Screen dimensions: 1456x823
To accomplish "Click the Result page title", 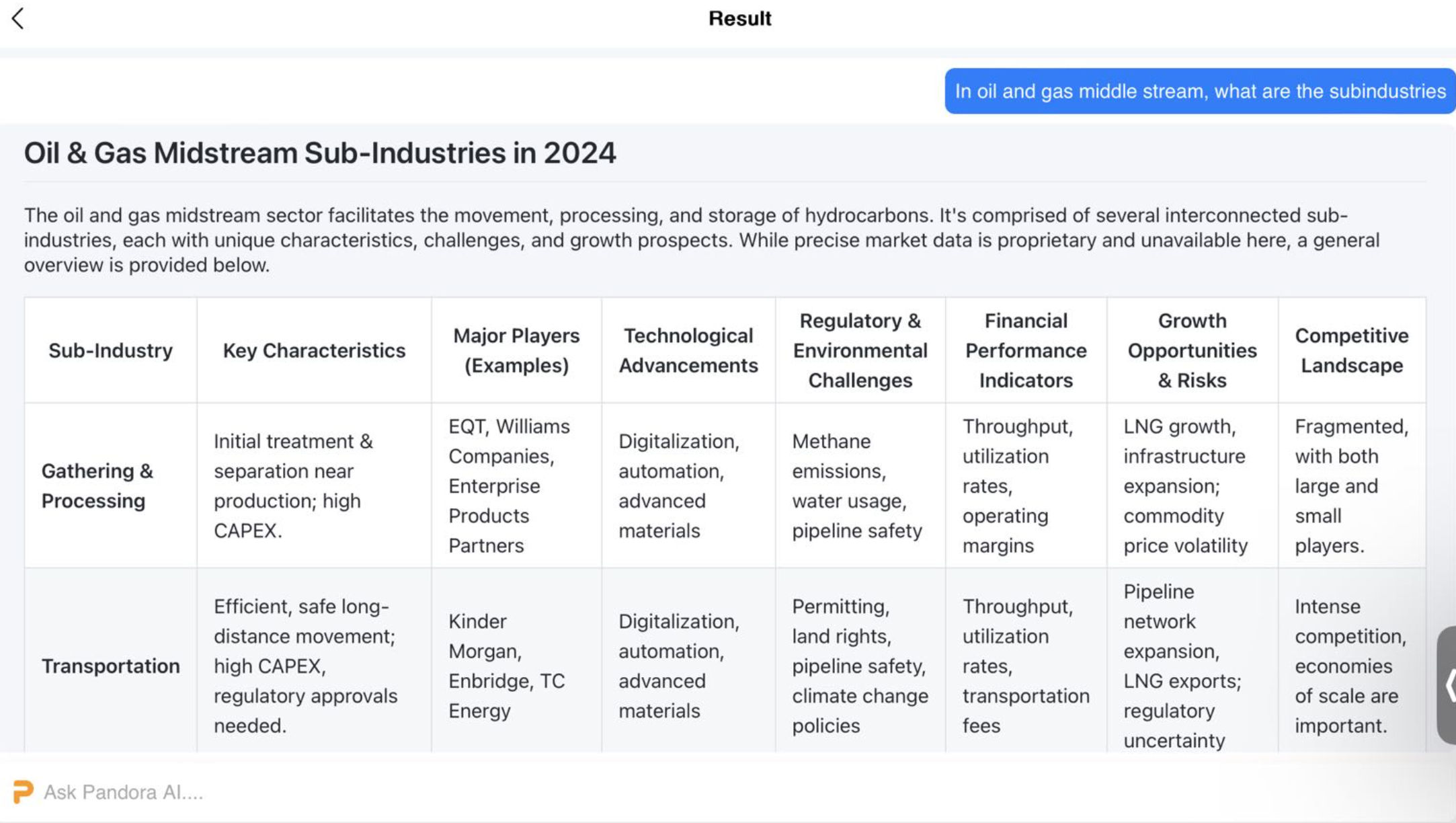I will coord(739,19).
